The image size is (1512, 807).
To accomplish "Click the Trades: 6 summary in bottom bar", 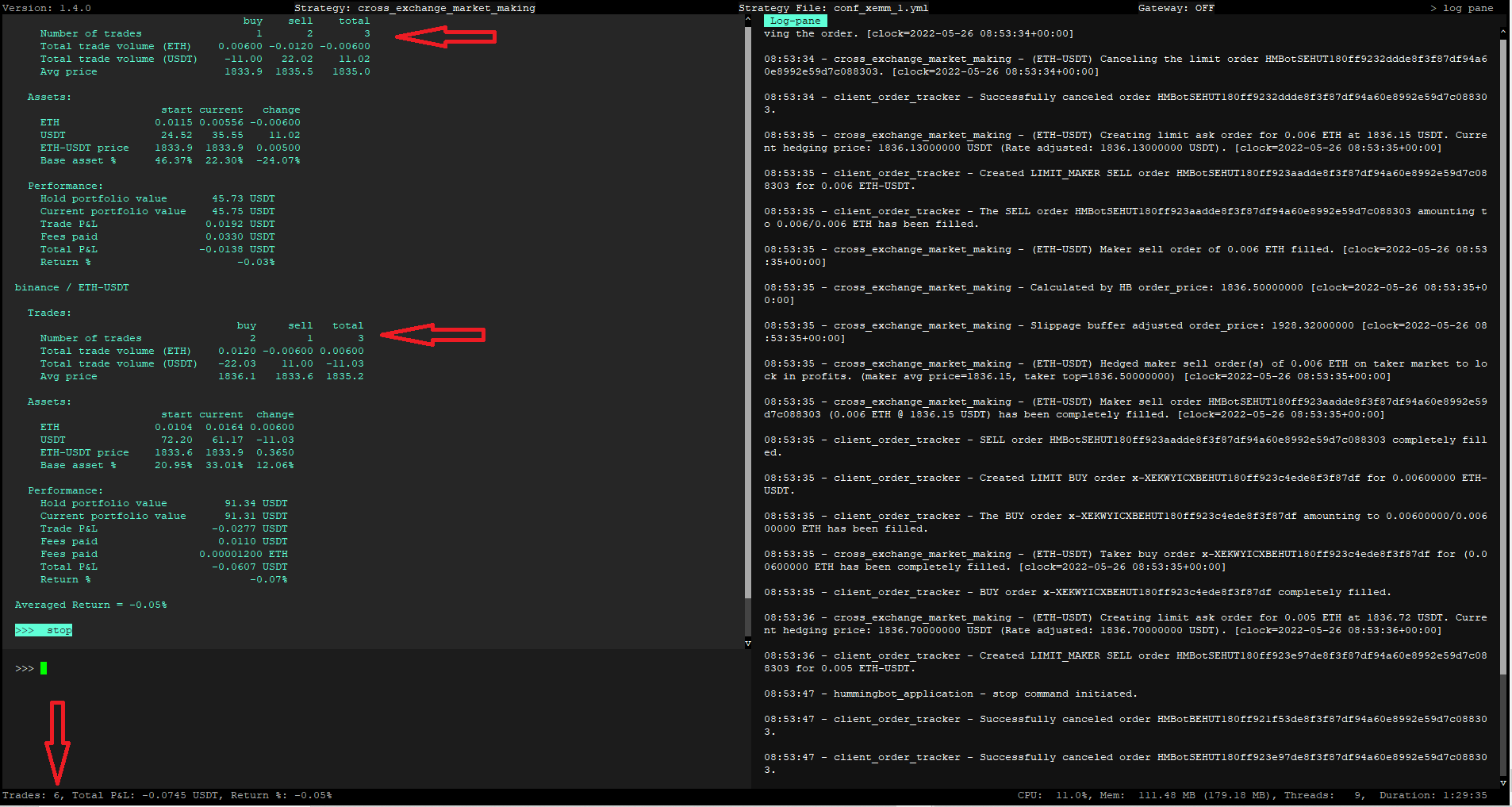I will click(x=32, y=795).
